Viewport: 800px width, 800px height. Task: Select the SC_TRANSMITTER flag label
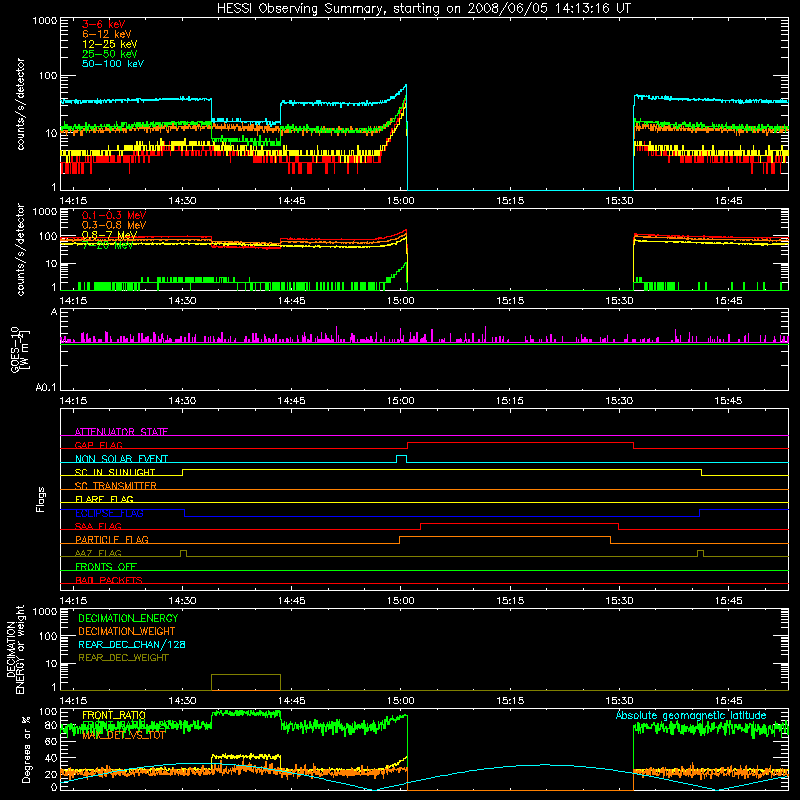115,486
